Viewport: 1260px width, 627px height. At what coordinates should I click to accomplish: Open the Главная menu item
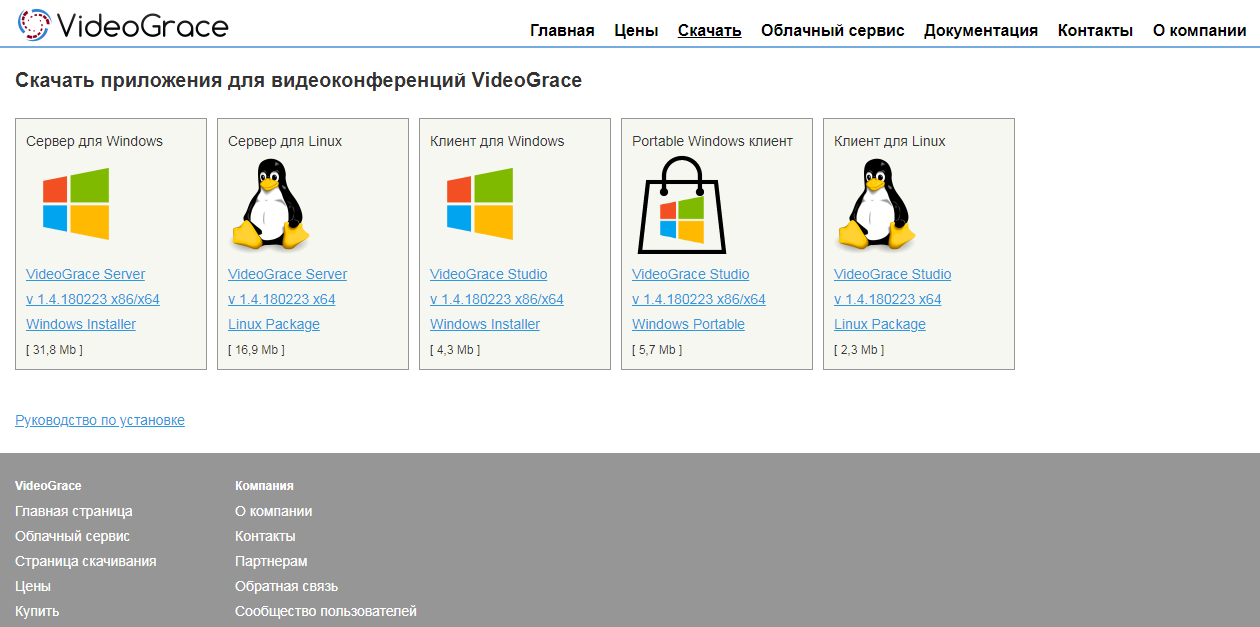pos(562,30)
